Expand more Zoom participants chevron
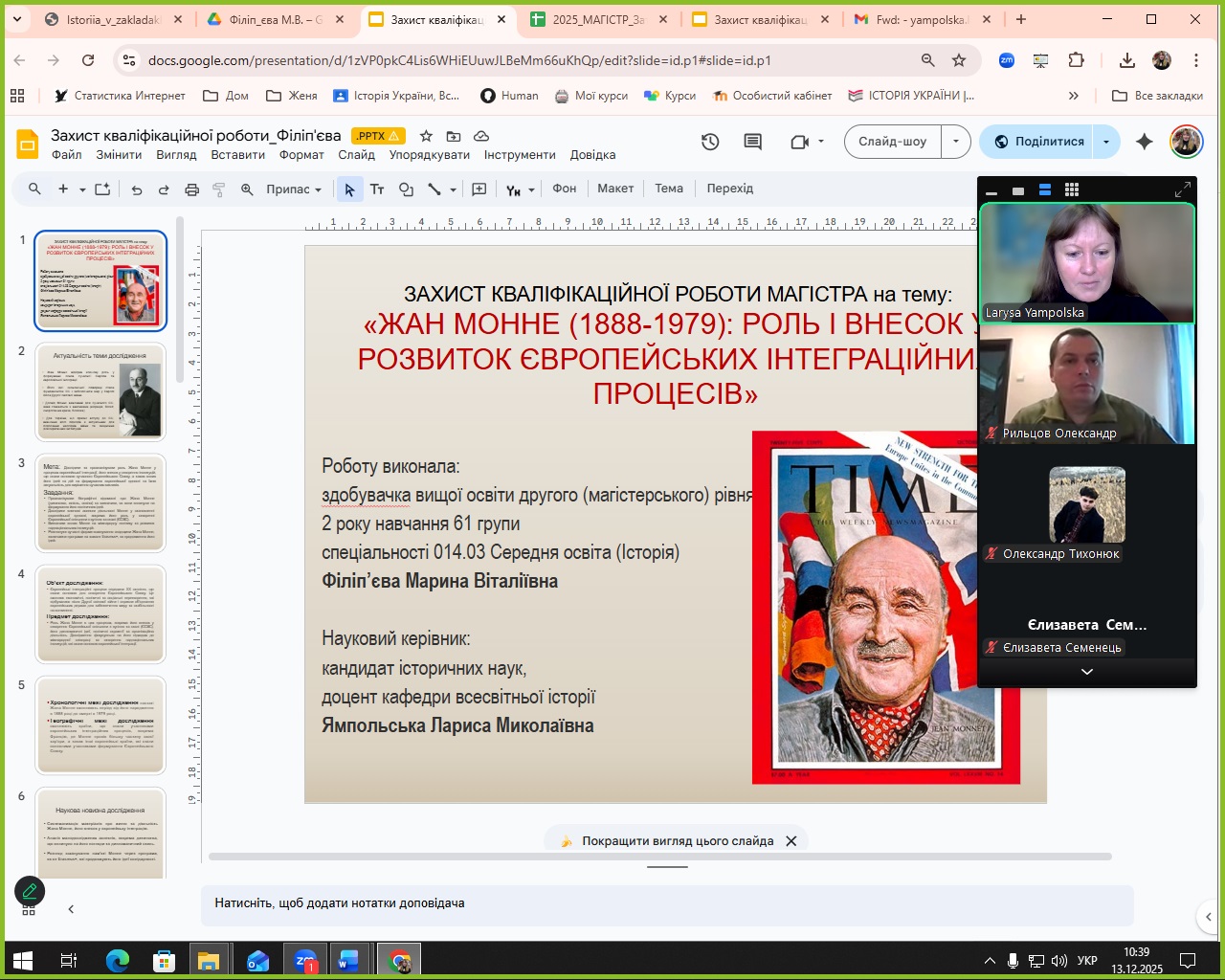Image resolution: width=1225 pixels, height=980 pixels. [x=1086, y=672]
